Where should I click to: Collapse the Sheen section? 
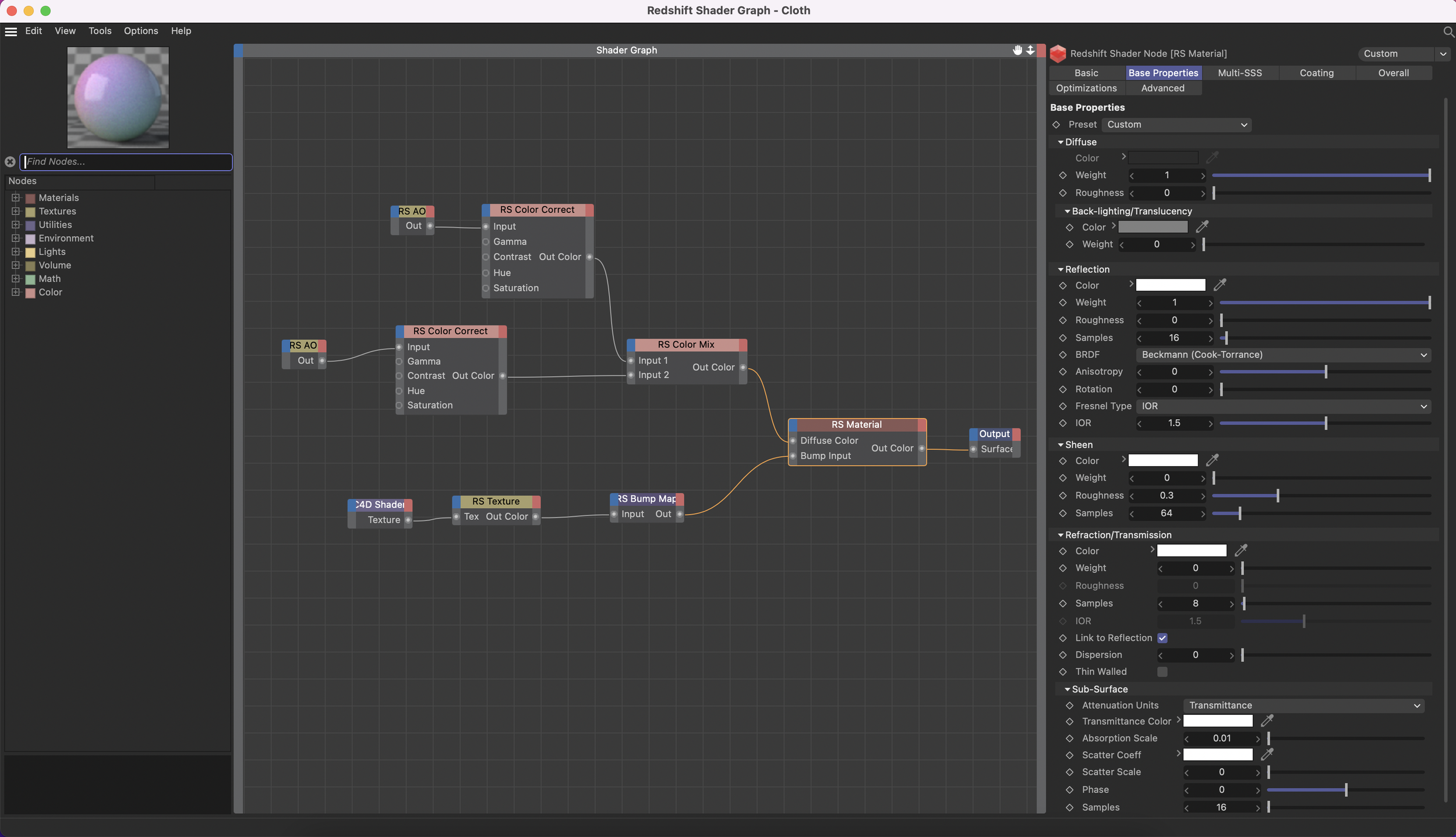click(x=1061, y=445)
